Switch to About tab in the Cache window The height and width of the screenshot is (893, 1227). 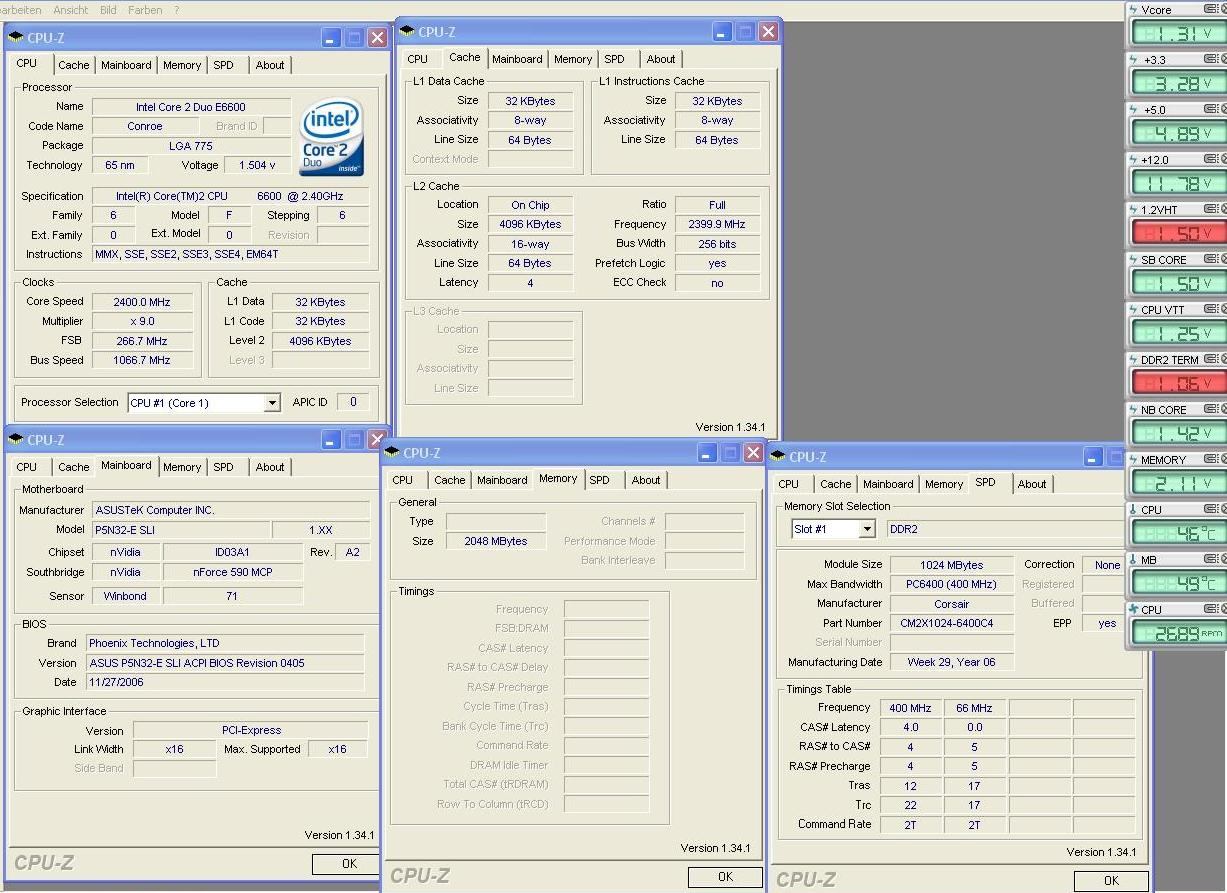click(x=661, y=59)
